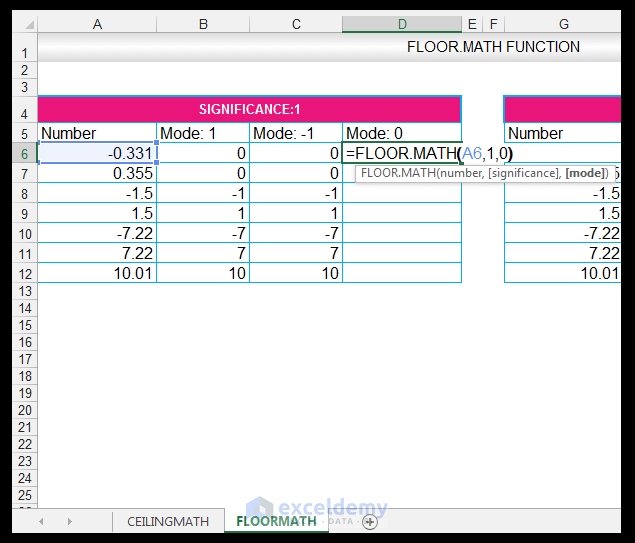Click cell B9 showing 1
This screenshot has height=543, width=635.
203,213
